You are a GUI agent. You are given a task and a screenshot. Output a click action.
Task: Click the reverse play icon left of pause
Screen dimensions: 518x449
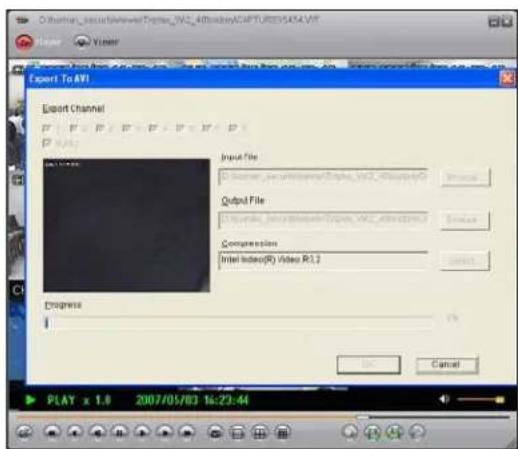(97, 432)
